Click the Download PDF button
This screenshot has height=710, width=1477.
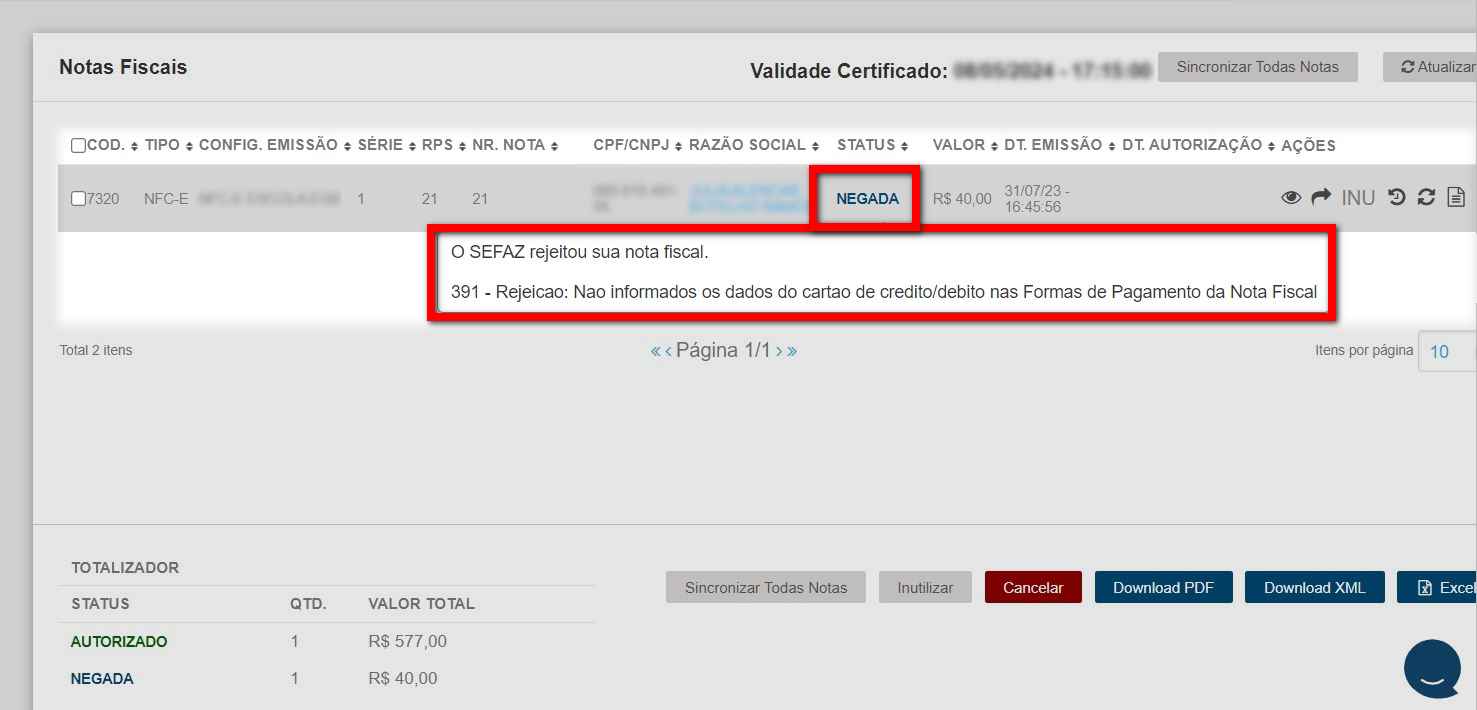click(1163, 588)
